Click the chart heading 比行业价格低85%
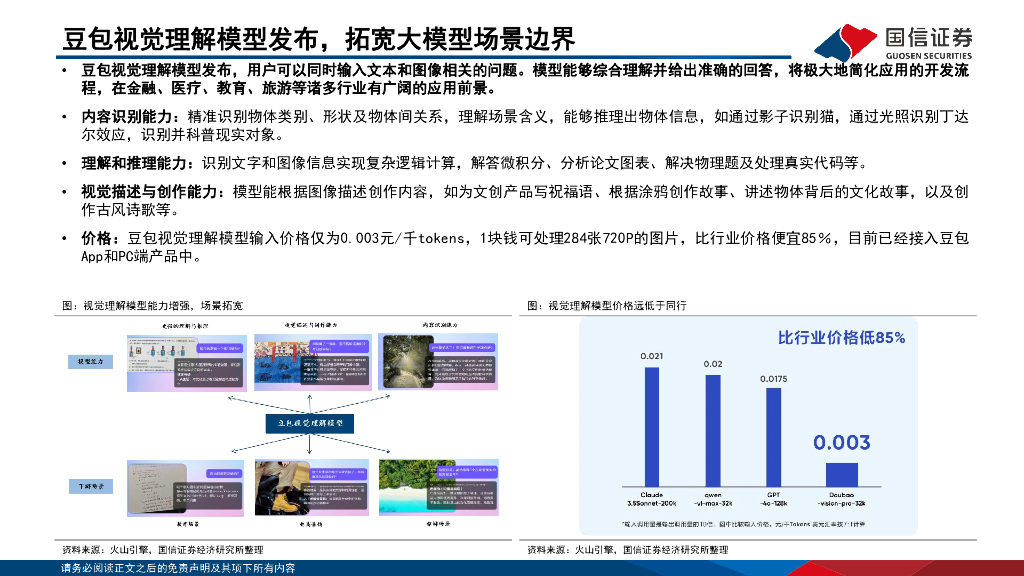Image resolution: width=1024 pixels, height=576 pixels. (x=841, y=338)
